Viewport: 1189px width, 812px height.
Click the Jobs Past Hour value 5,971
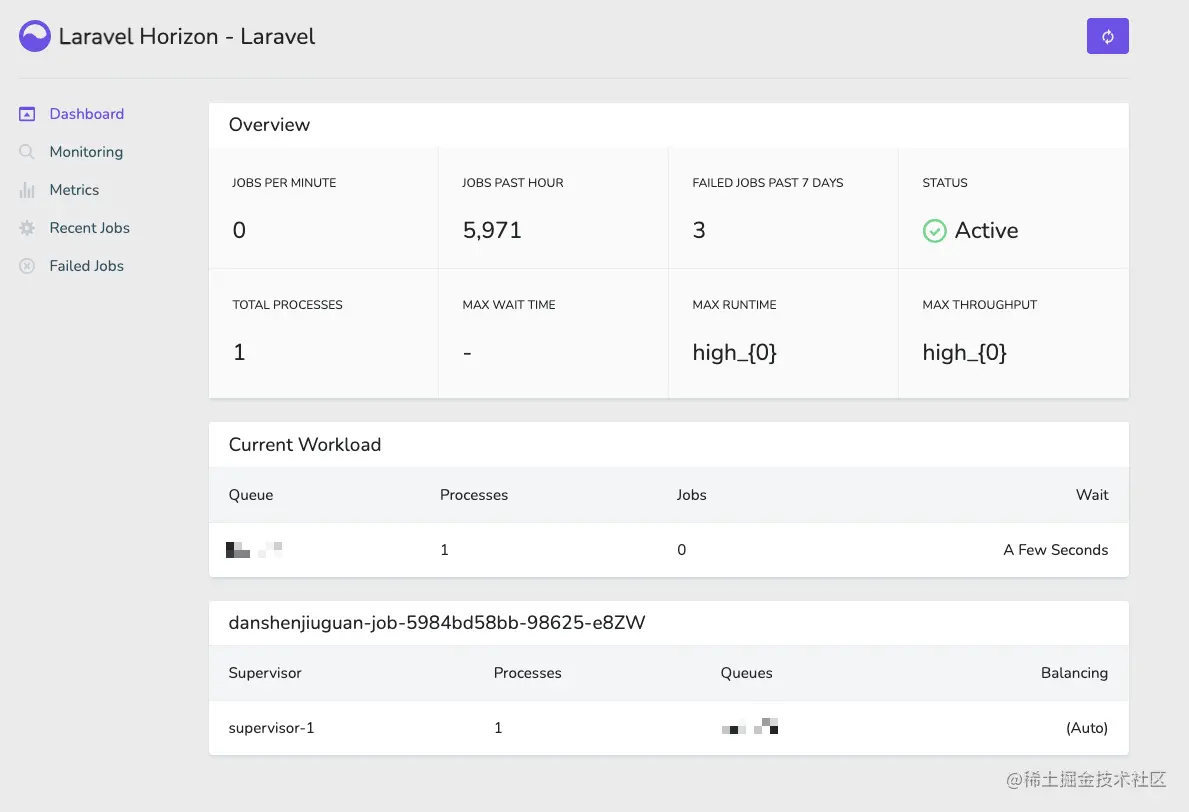(x=492, y=230)
